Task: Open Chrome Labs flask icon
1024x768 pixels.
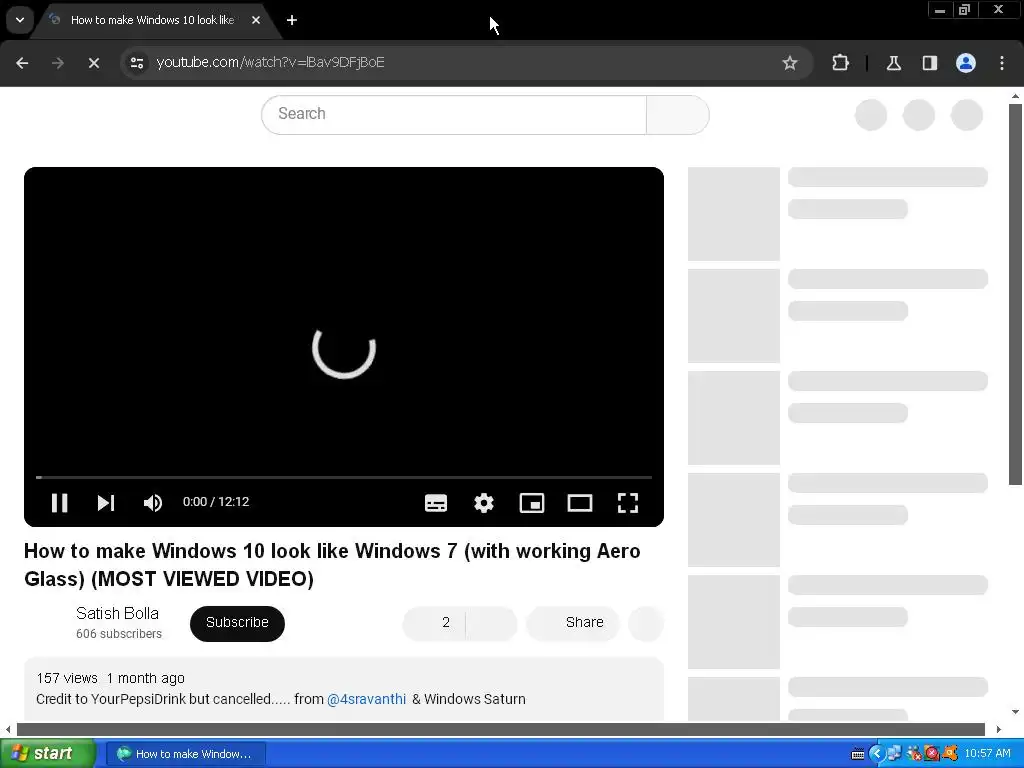Action: (x=893, y=63)
